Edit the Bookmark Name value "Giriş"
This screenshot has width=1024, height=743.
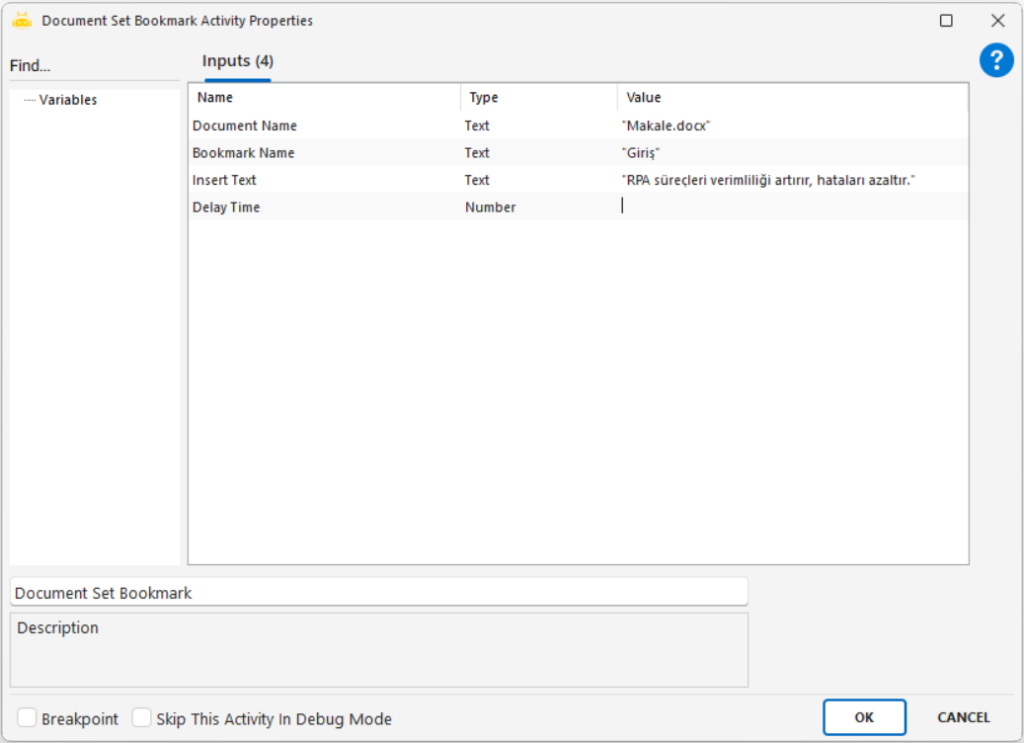click(x=790, y=153)
